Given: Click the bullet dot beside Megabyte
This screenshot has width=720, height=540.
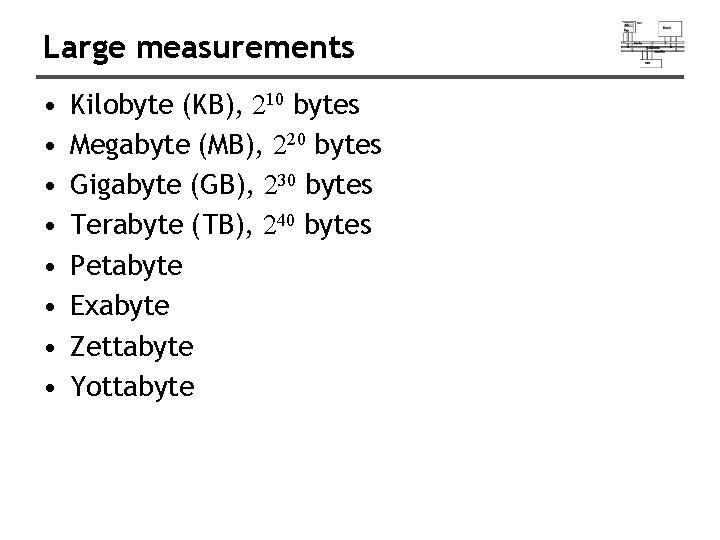Looking at the screenshot, I should coord(50,147).
